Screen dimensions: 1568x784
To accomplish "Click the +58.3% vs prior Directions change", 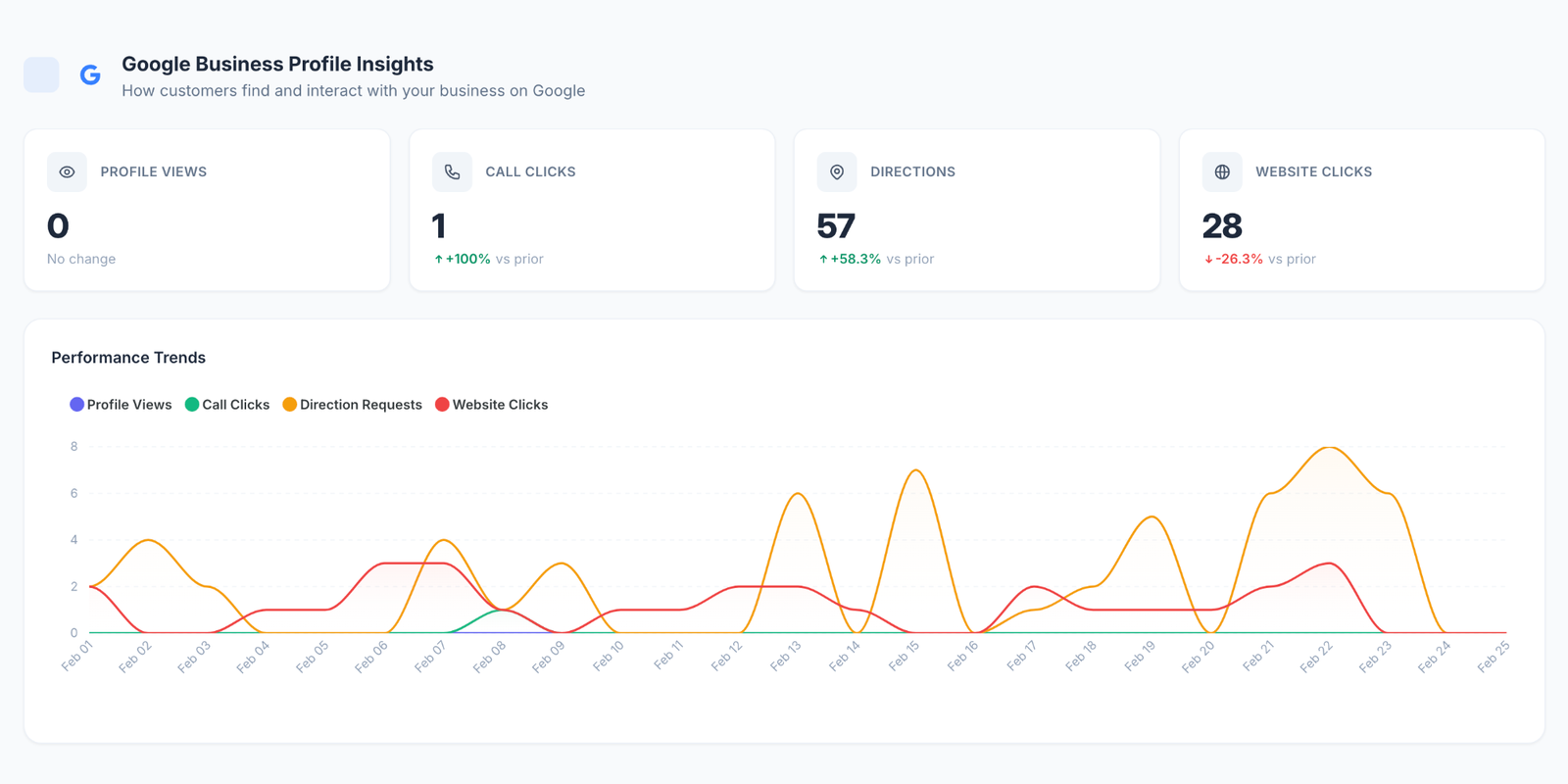I will coord(876,260).
